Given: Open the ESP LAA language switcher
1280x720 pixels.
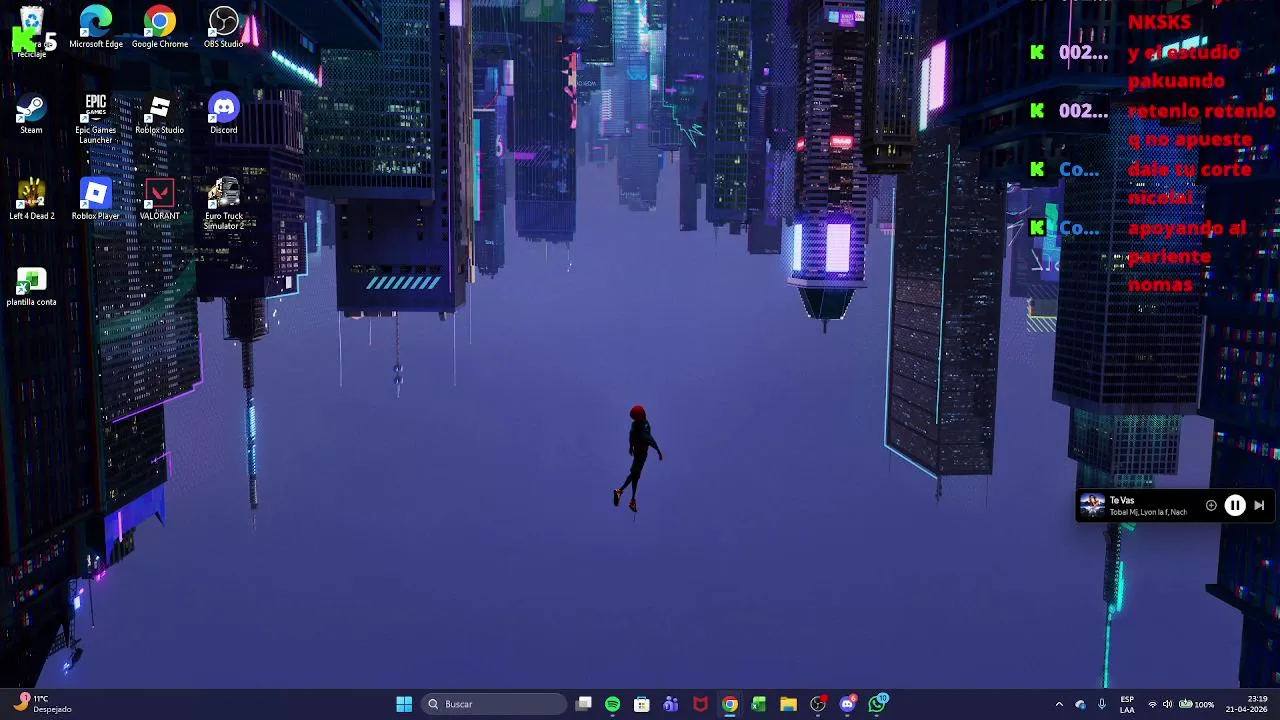Looking at the screenshot, I should coord(1127,704).
